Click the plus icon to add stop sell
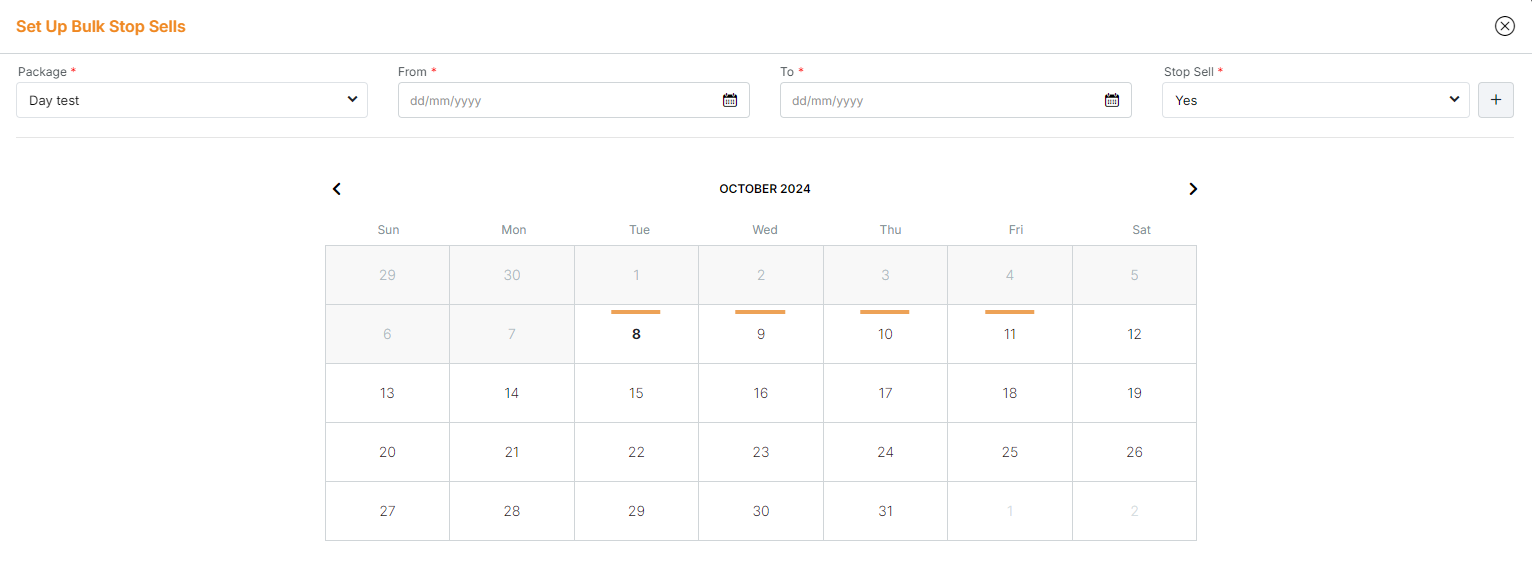 (1496, 100)
